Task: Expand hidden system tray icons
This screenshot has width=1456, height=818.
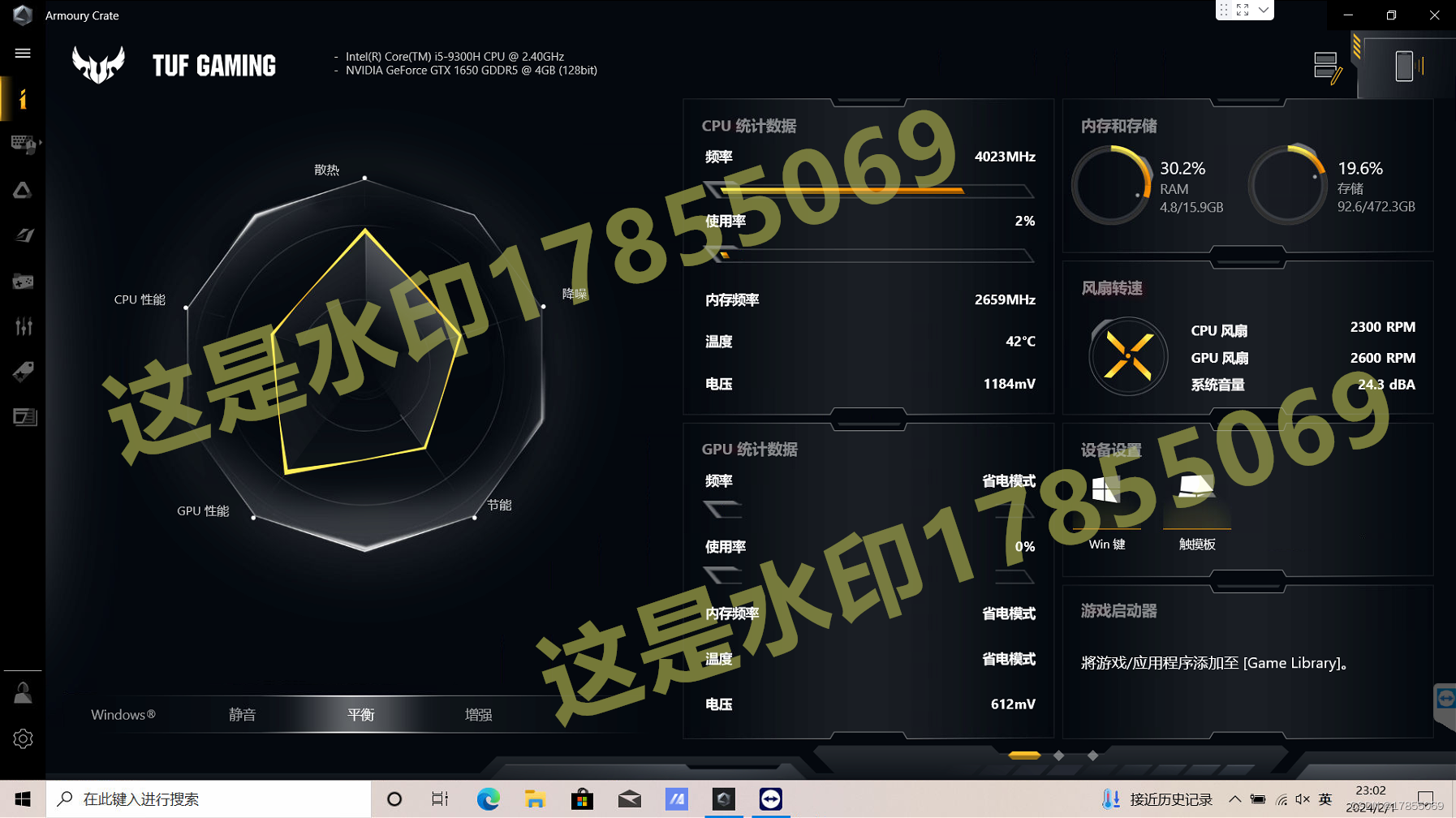Action: [1234, 799]
